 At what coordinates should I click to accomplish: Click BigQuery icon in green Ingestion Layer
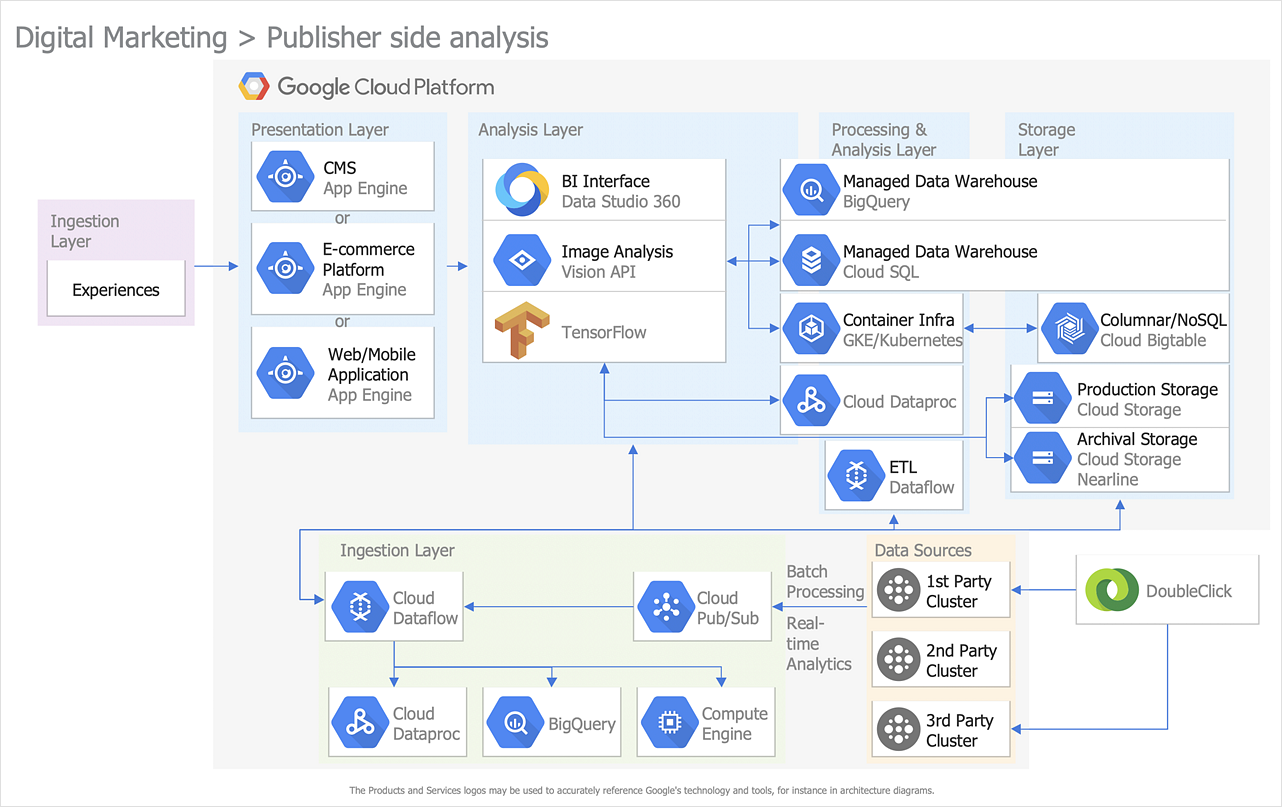[515, 723]
